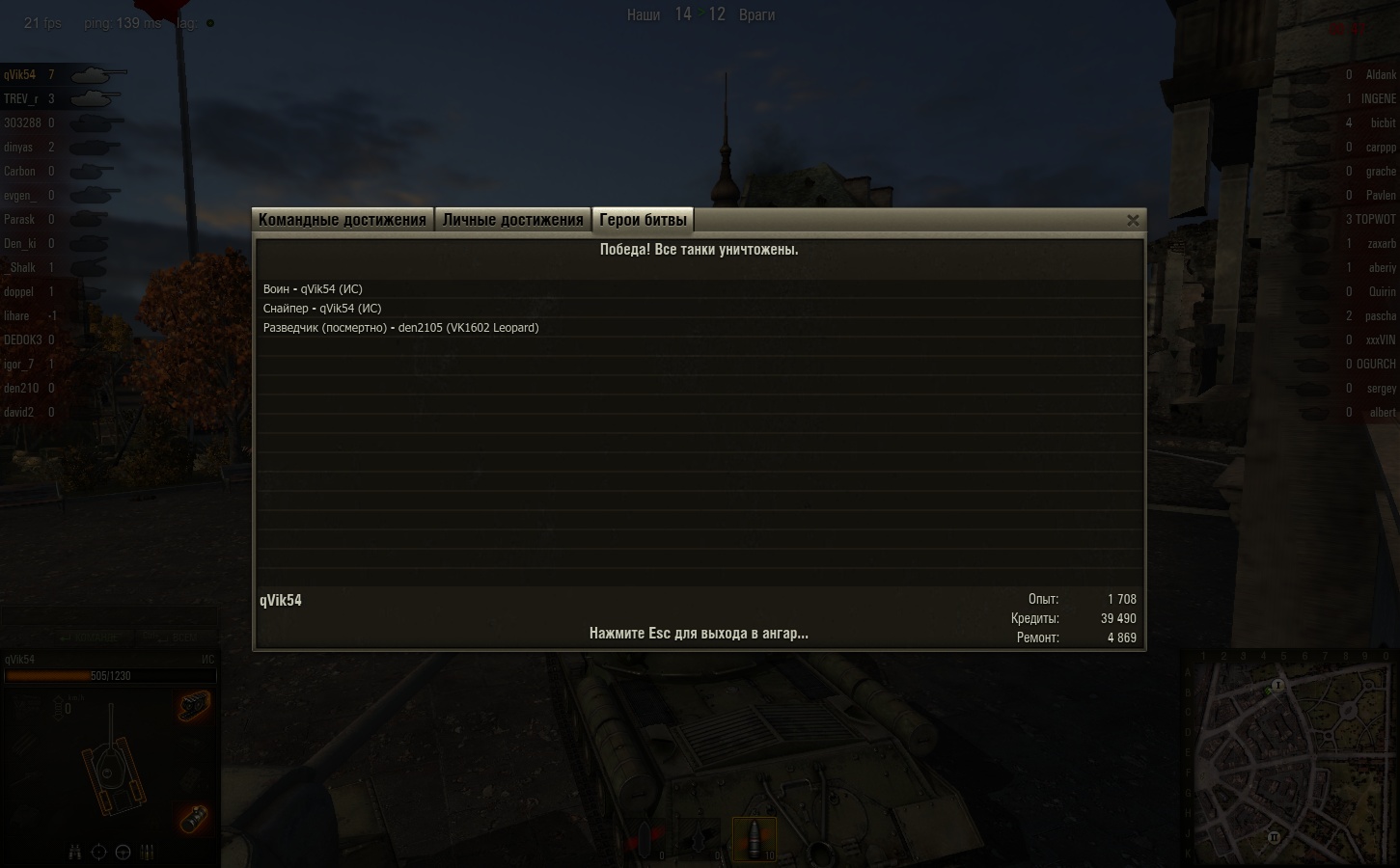
Task: Click the binoculars crew icon
Action: [x=74, y=852]
